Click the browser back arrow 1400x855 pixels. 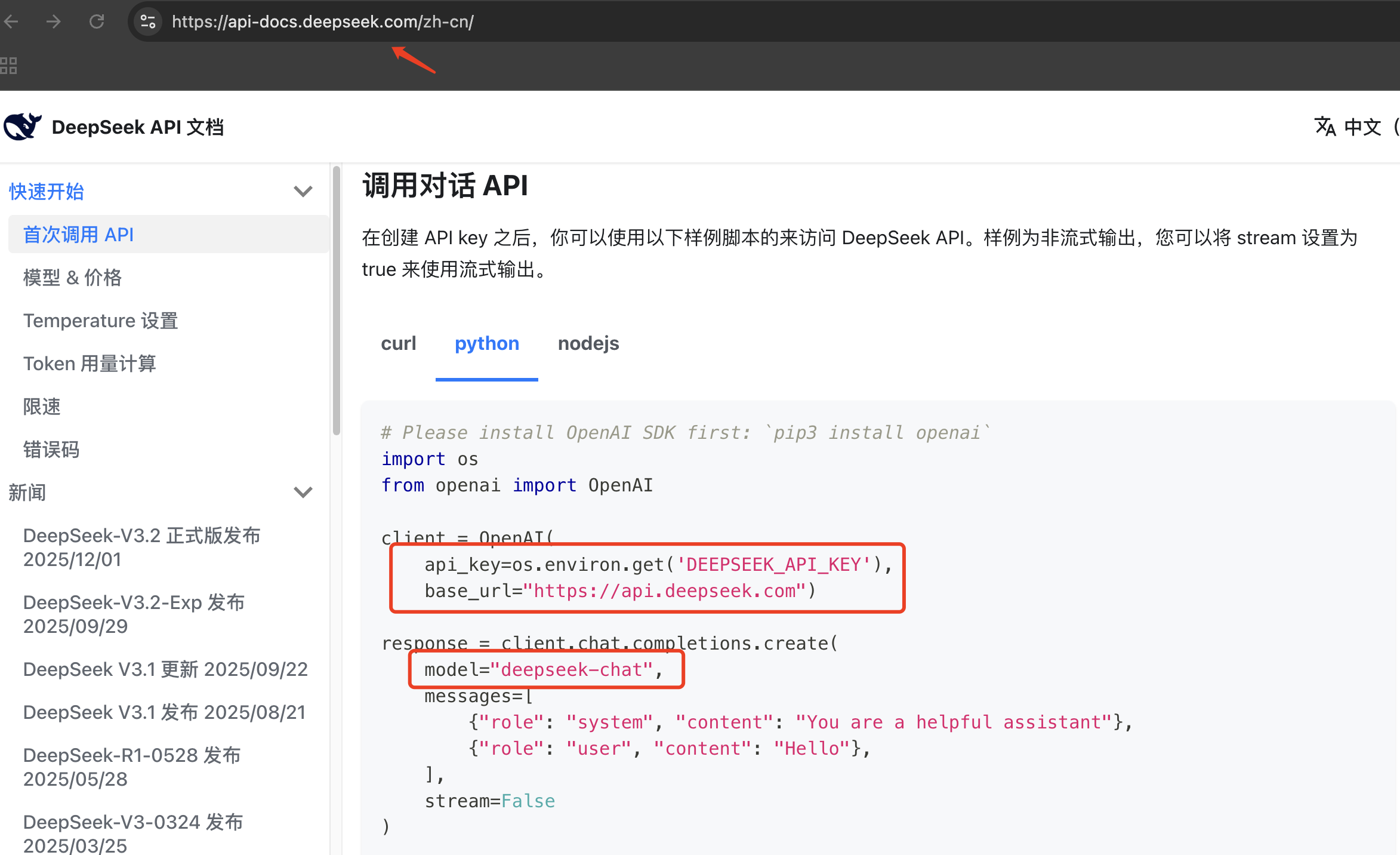[x=11, y=22]
